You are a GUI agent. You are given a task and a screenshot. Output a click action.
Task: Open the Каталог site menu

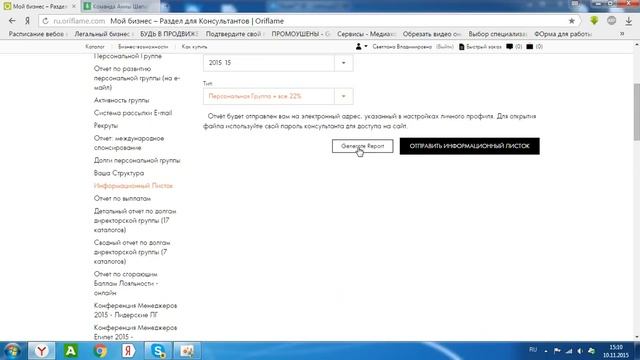coord(95,47)
